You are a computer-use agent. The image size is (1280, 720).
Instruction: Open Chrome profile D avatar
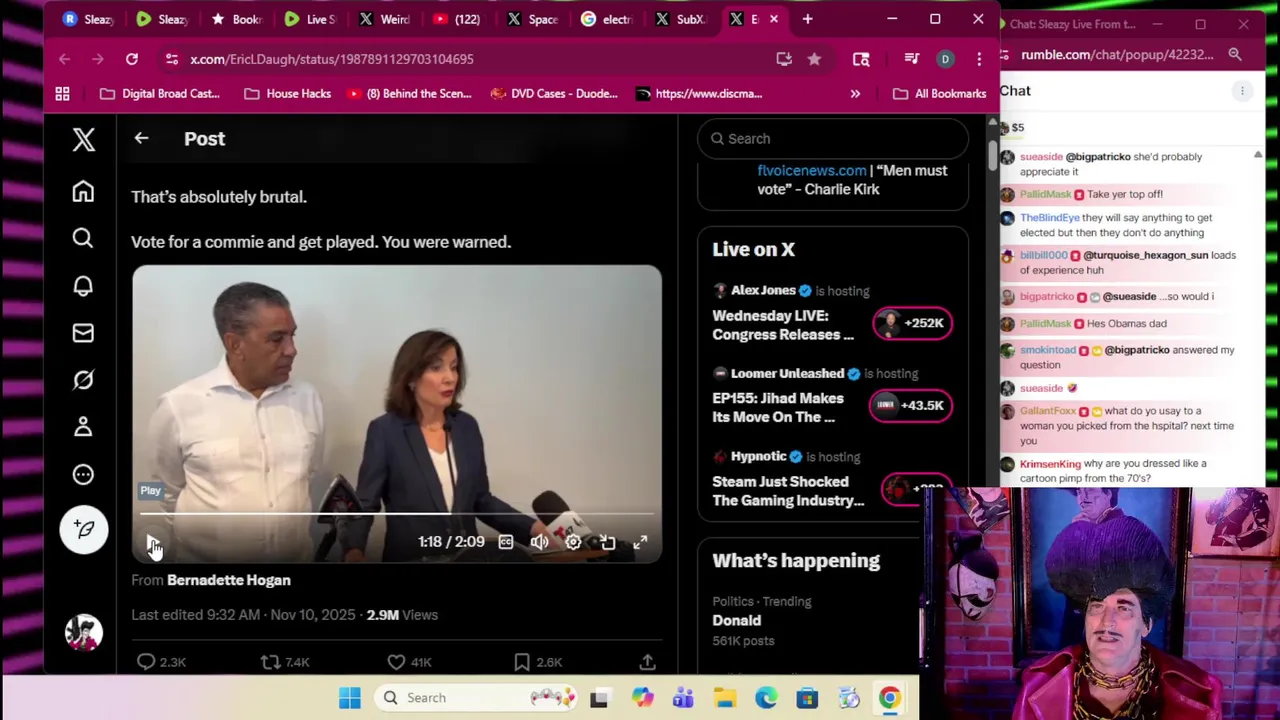point(945,59)
